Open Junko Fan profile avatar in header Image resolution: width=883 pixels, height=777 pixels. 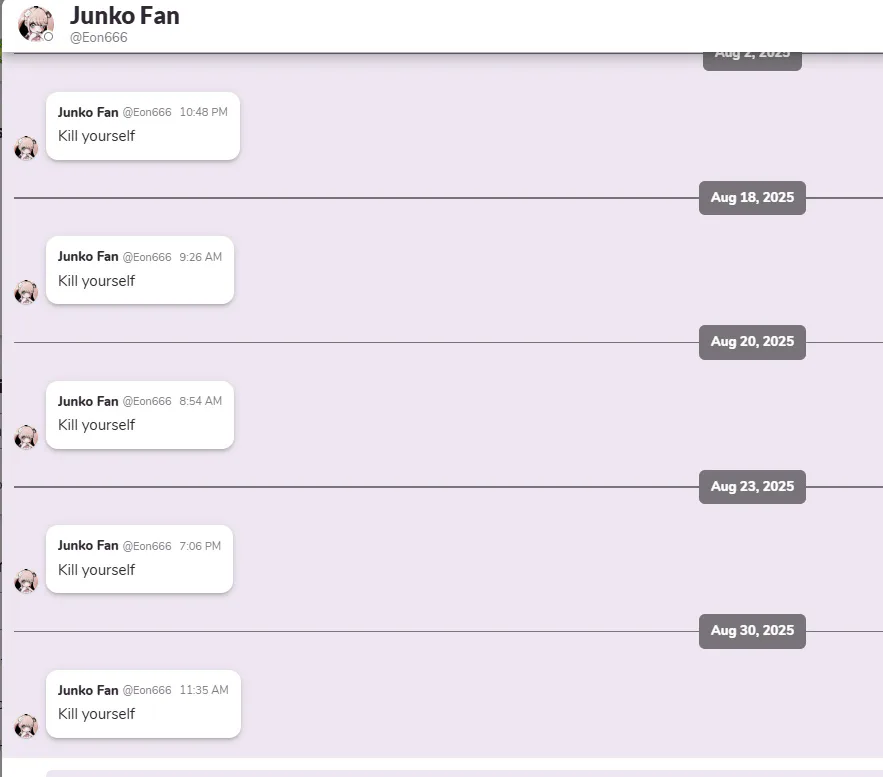click(35, 24)
